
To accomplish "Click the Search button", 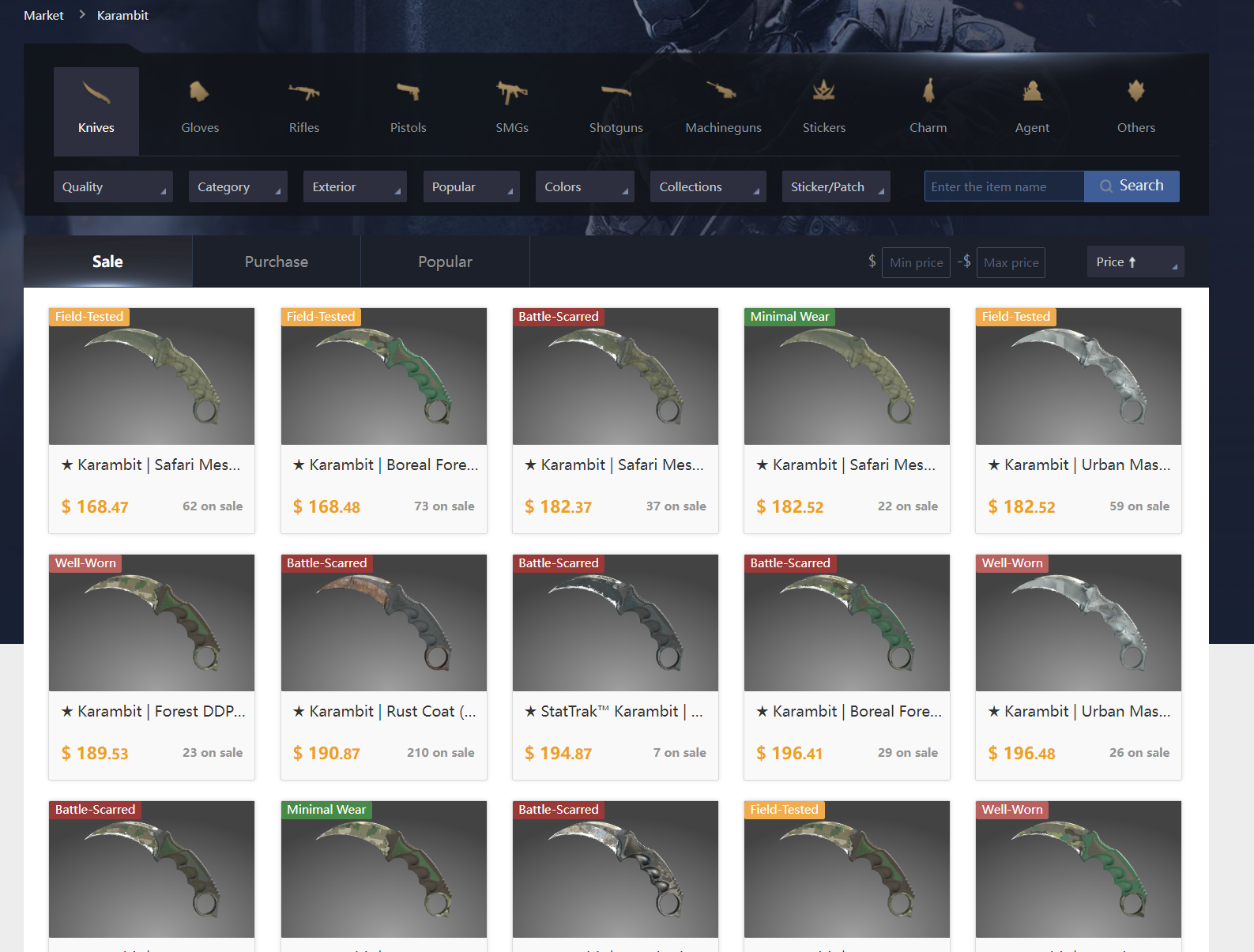I will click(x=1132, y=186).
